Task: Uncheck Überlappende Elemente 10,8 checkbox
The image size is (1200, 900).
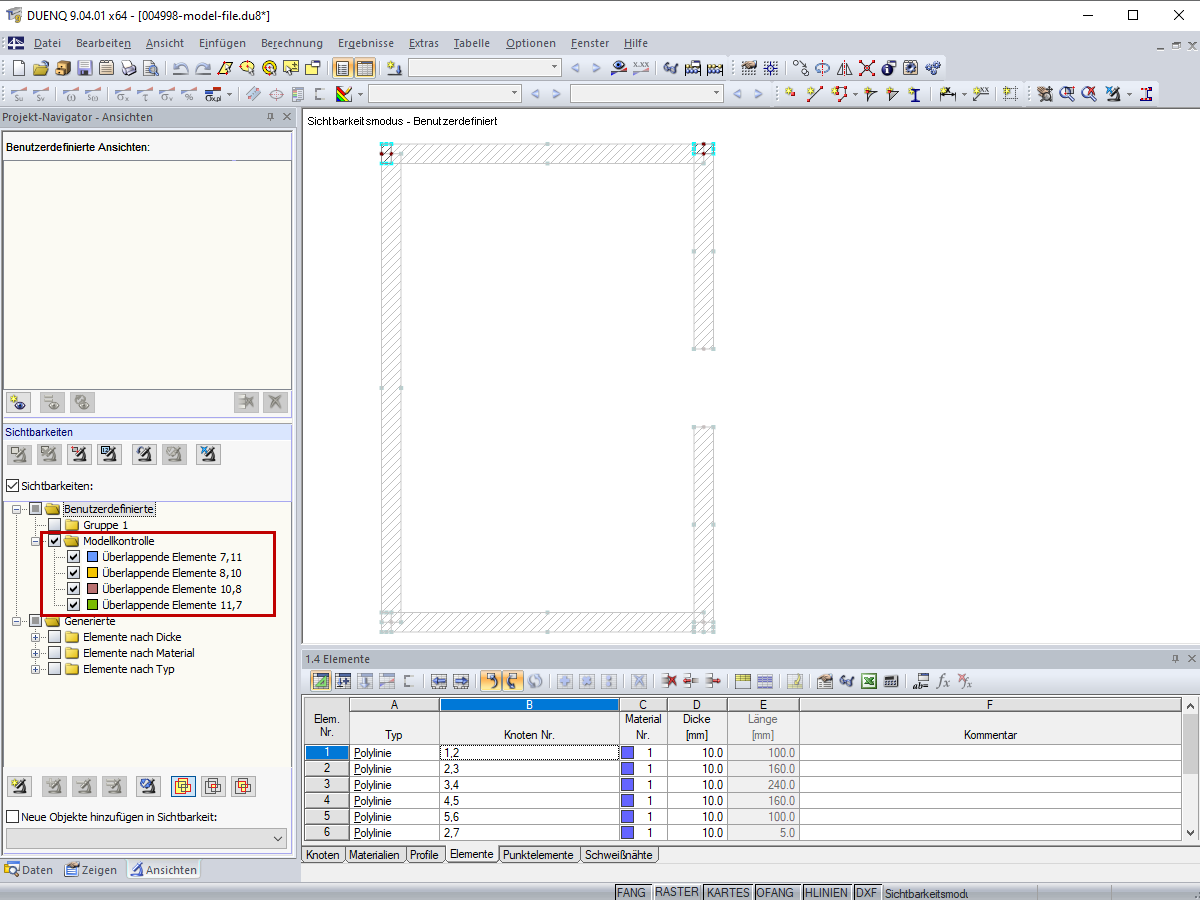Action: (73, 589)
